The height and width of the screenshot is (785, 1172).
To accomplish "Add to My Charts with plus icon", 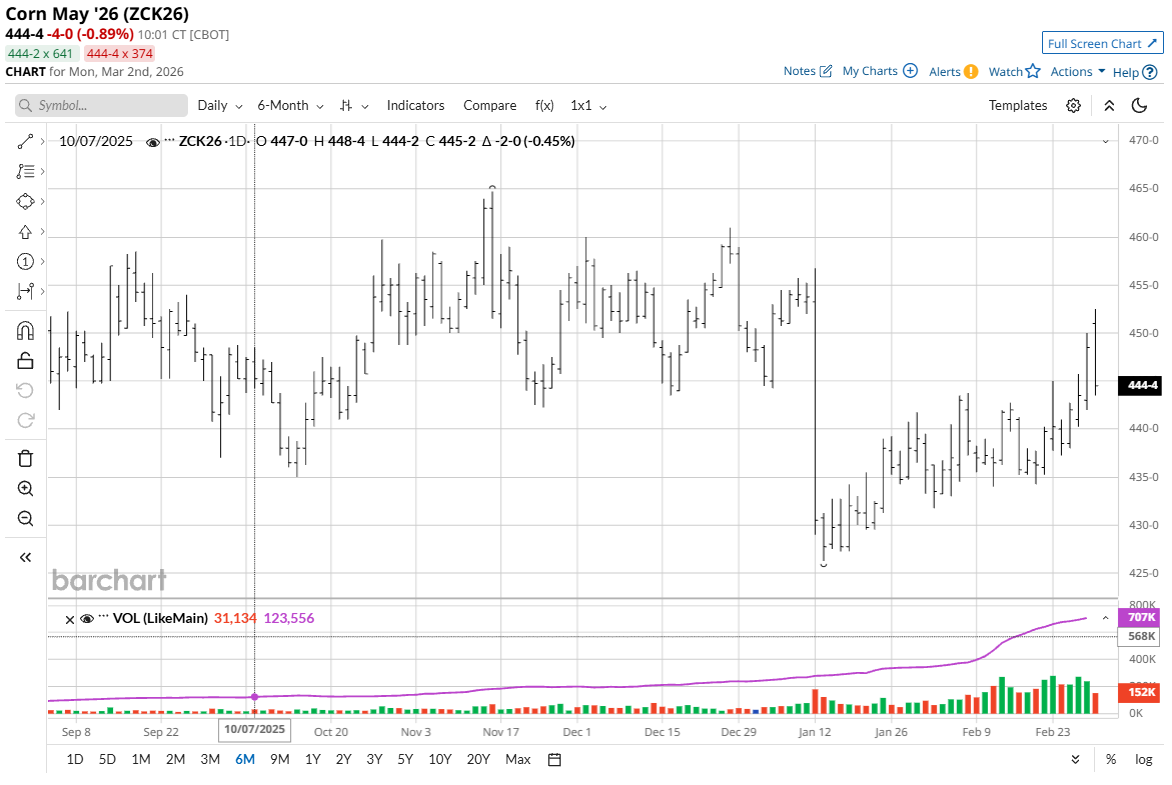I will [x=910, y=70].
